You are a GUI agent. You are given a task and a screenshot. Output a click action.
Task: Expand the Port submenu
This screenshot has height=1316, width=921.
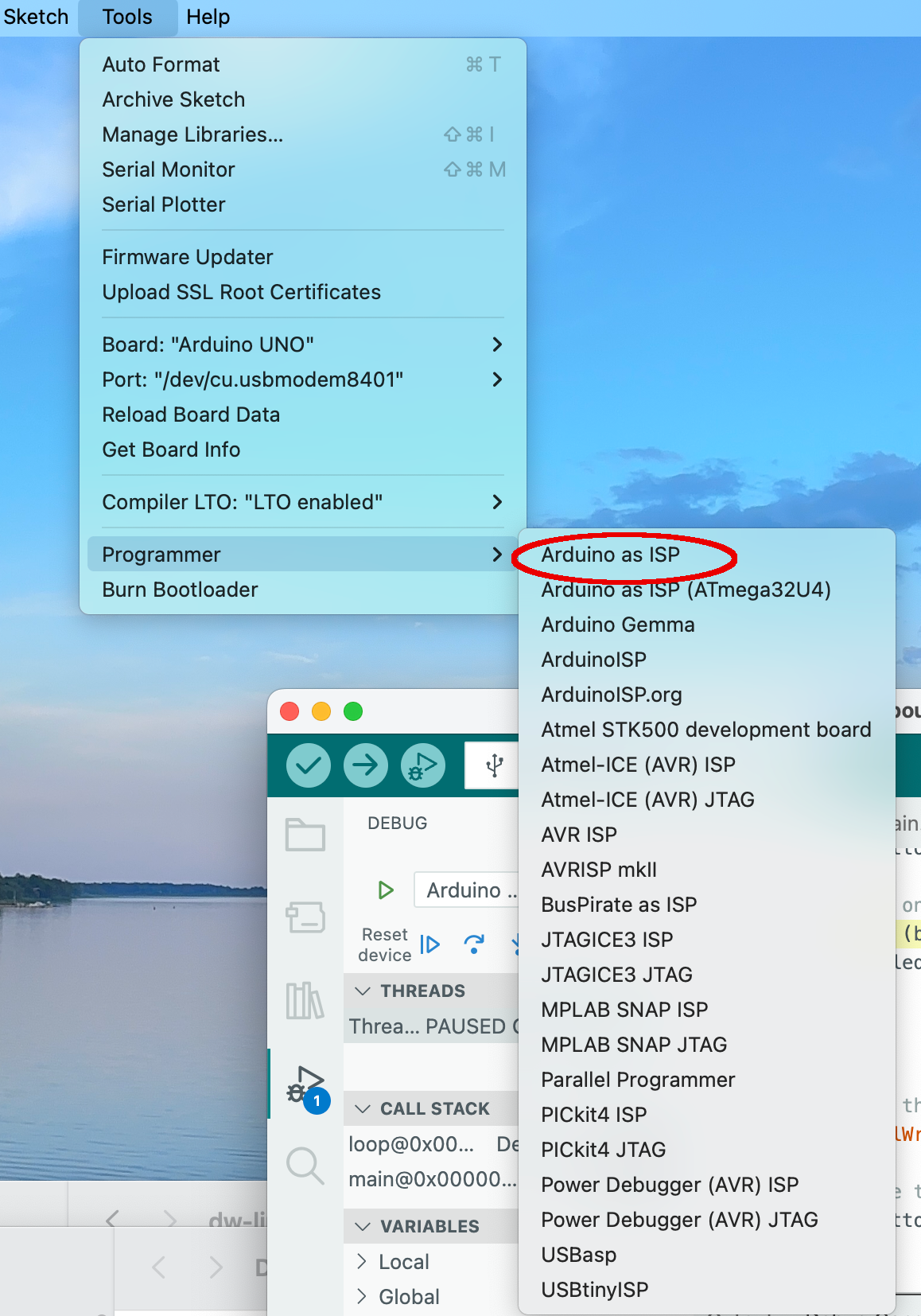303,380
